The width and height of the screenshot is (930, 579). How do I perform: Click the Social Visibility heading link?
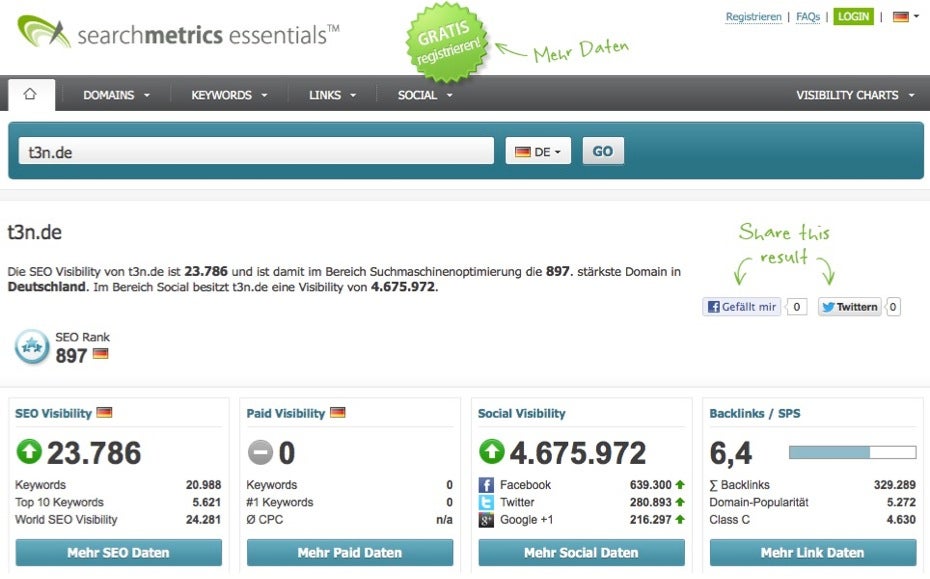(521, 413)
